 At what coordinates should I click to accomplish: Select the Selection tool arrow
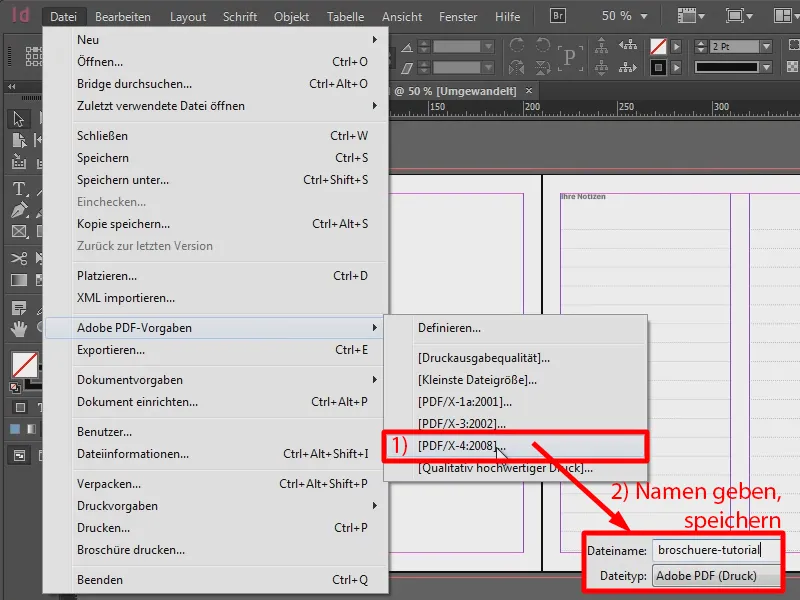[16, 120]
